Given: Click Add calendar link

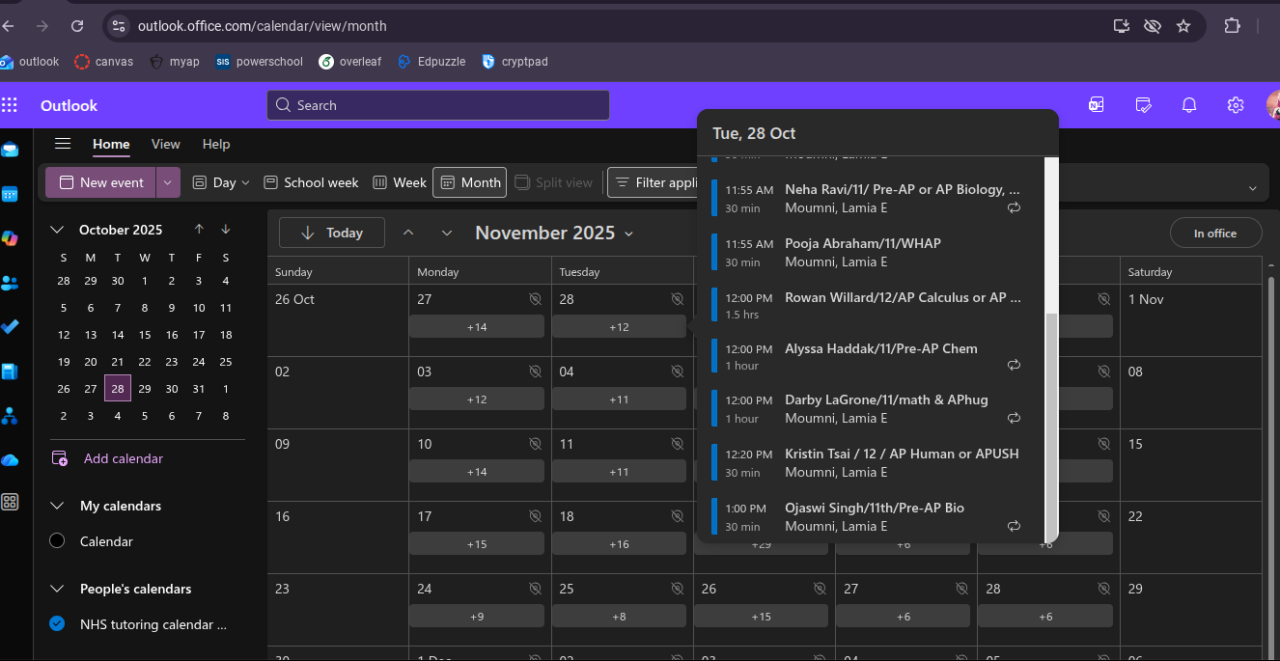Looking at the screenshot, I should [123, 458].
